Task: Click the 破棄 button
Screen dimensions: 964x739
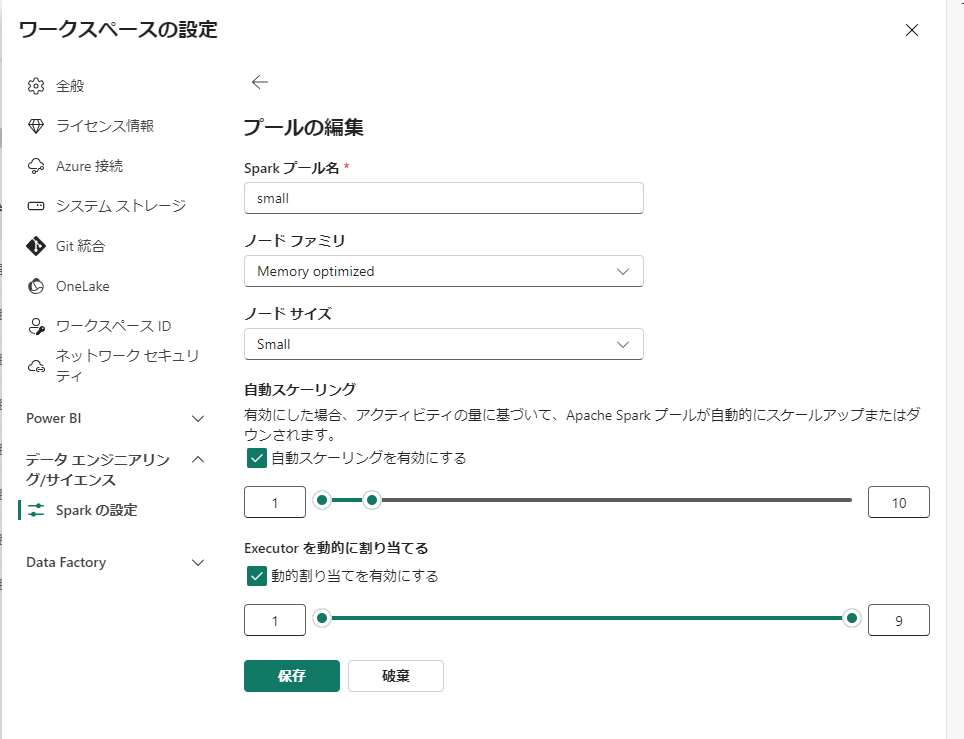Action: click(x=395, y=676)
